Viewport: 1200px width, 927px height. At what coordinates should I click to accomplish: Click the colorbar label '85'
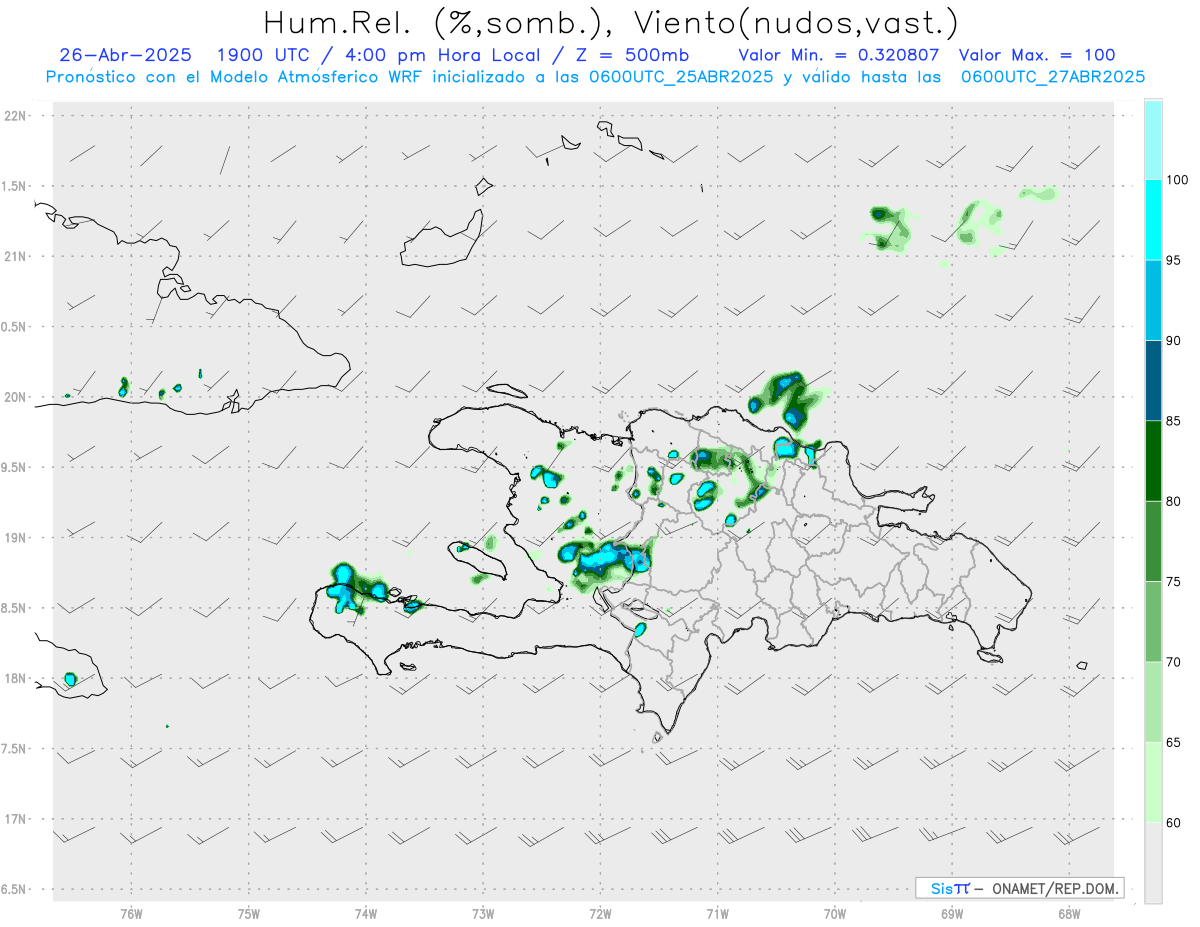click(1174, 421)
